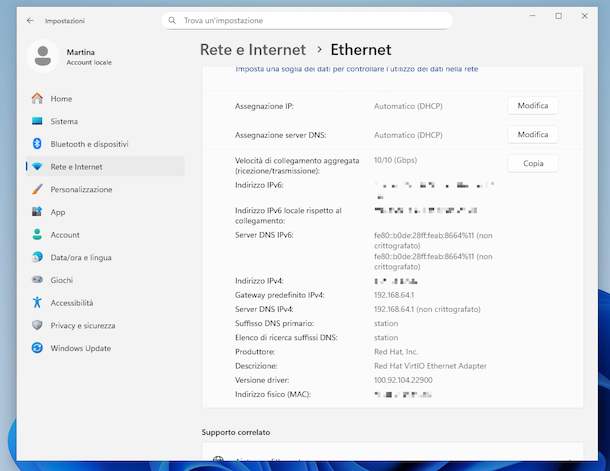The width and height of the screenshot is (610, 471).
Task: Click the Supporto correlato heading
Action: pyautogui.click(x=236, y=432)
